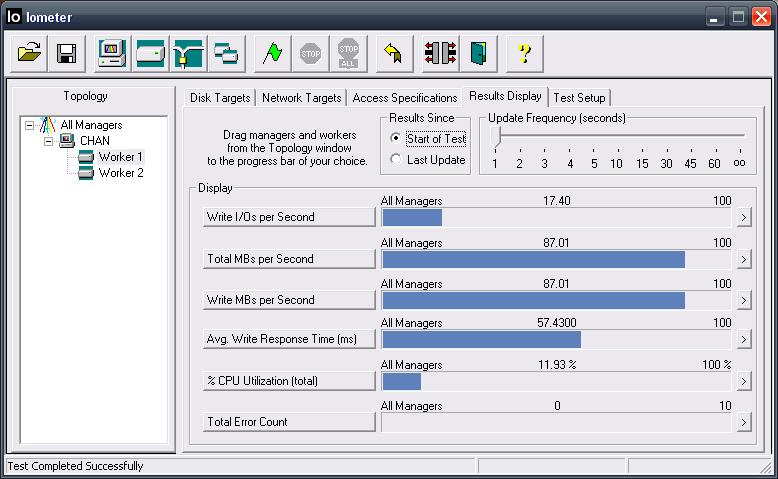
Task: Switch to the Test Setup tab
Action: click(x=579, y=98)
